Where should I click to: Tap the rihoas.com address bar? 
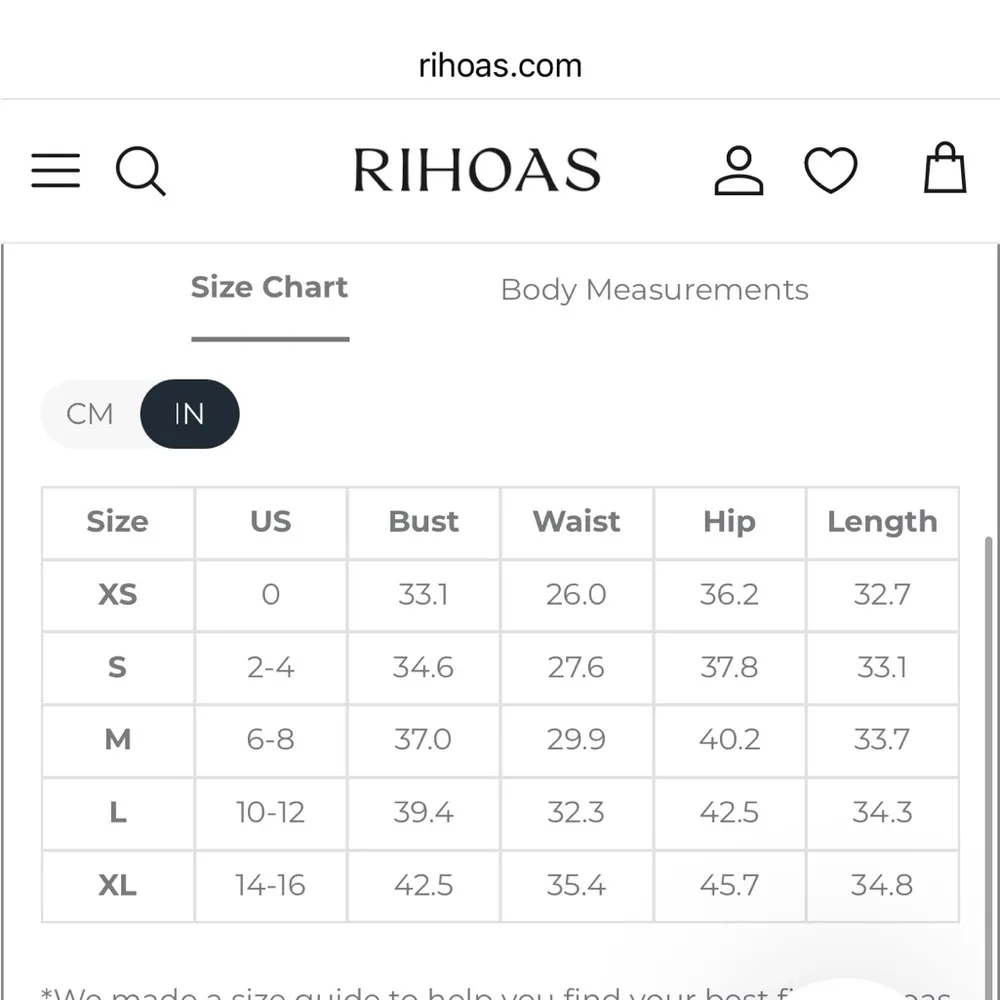(x=500, y=66)
